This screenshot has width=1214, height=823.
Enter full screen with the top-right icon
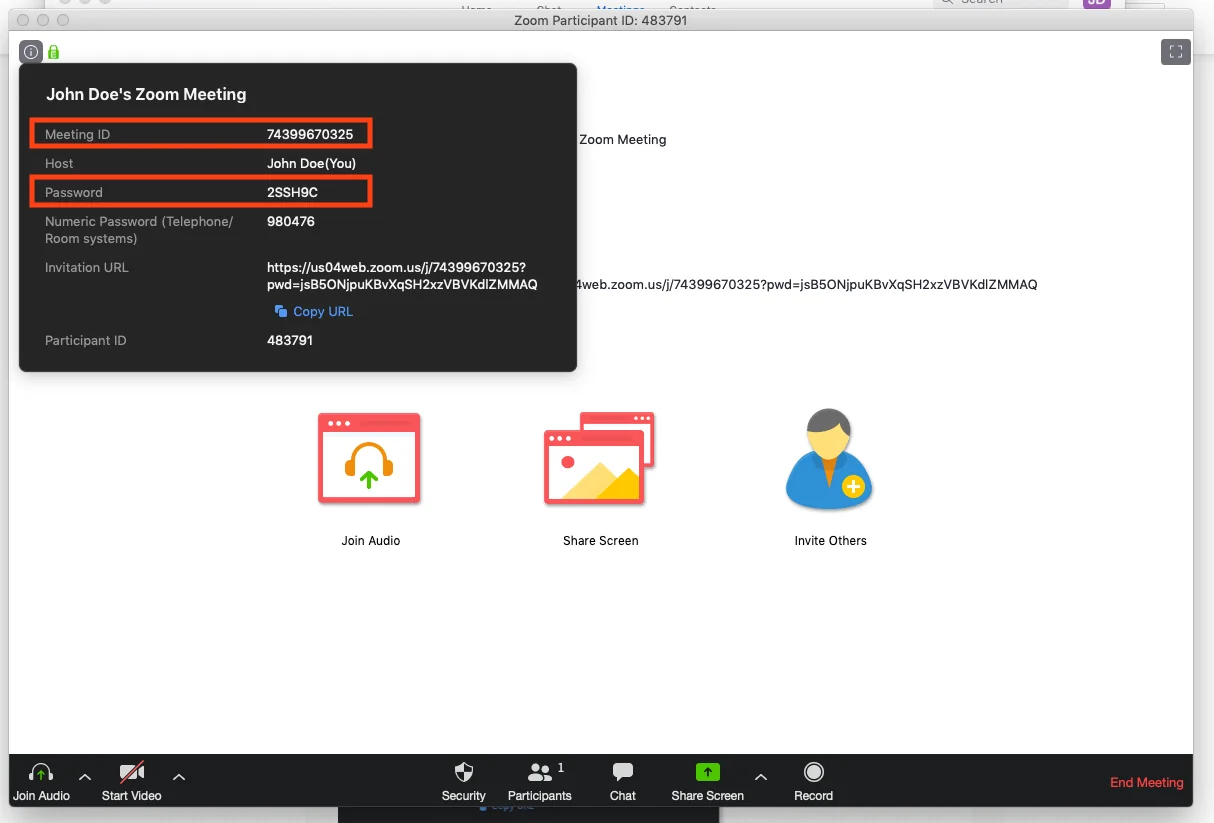coord(1175,52)
